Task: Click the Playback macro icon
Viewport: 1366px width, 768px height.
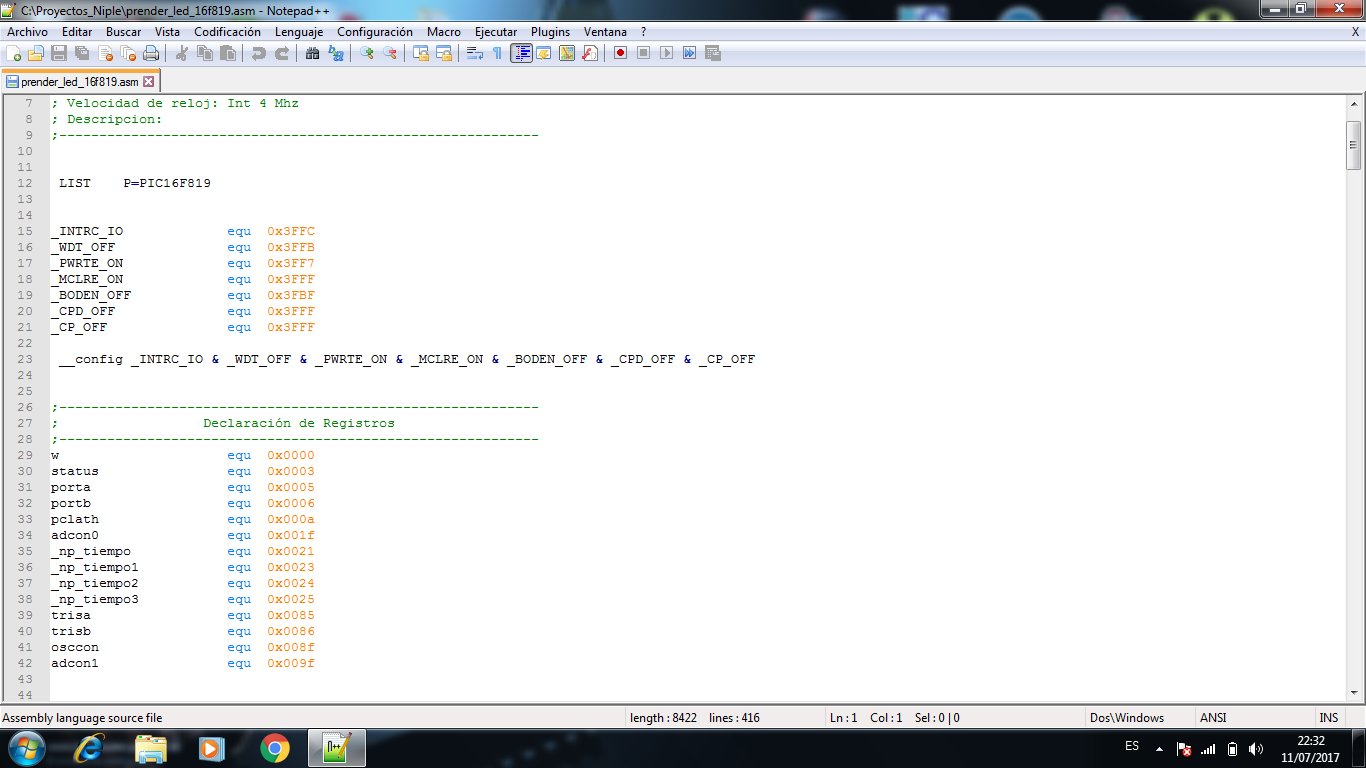Action: coord(667,53)
